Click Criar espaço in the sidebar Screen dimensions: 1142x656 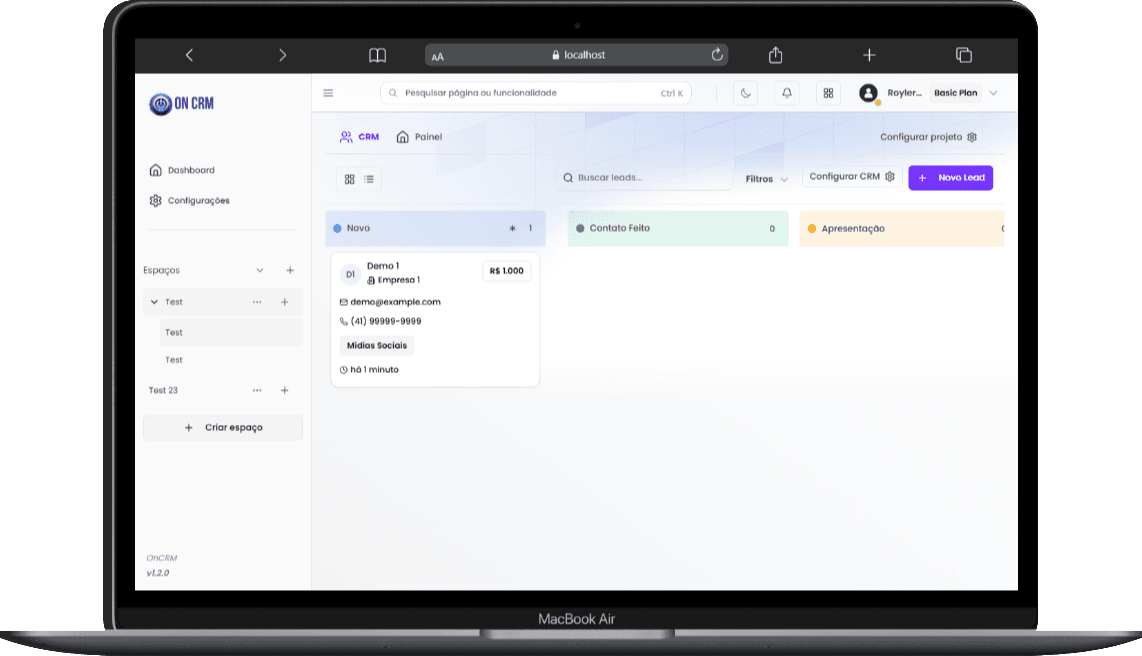(222, 427)
